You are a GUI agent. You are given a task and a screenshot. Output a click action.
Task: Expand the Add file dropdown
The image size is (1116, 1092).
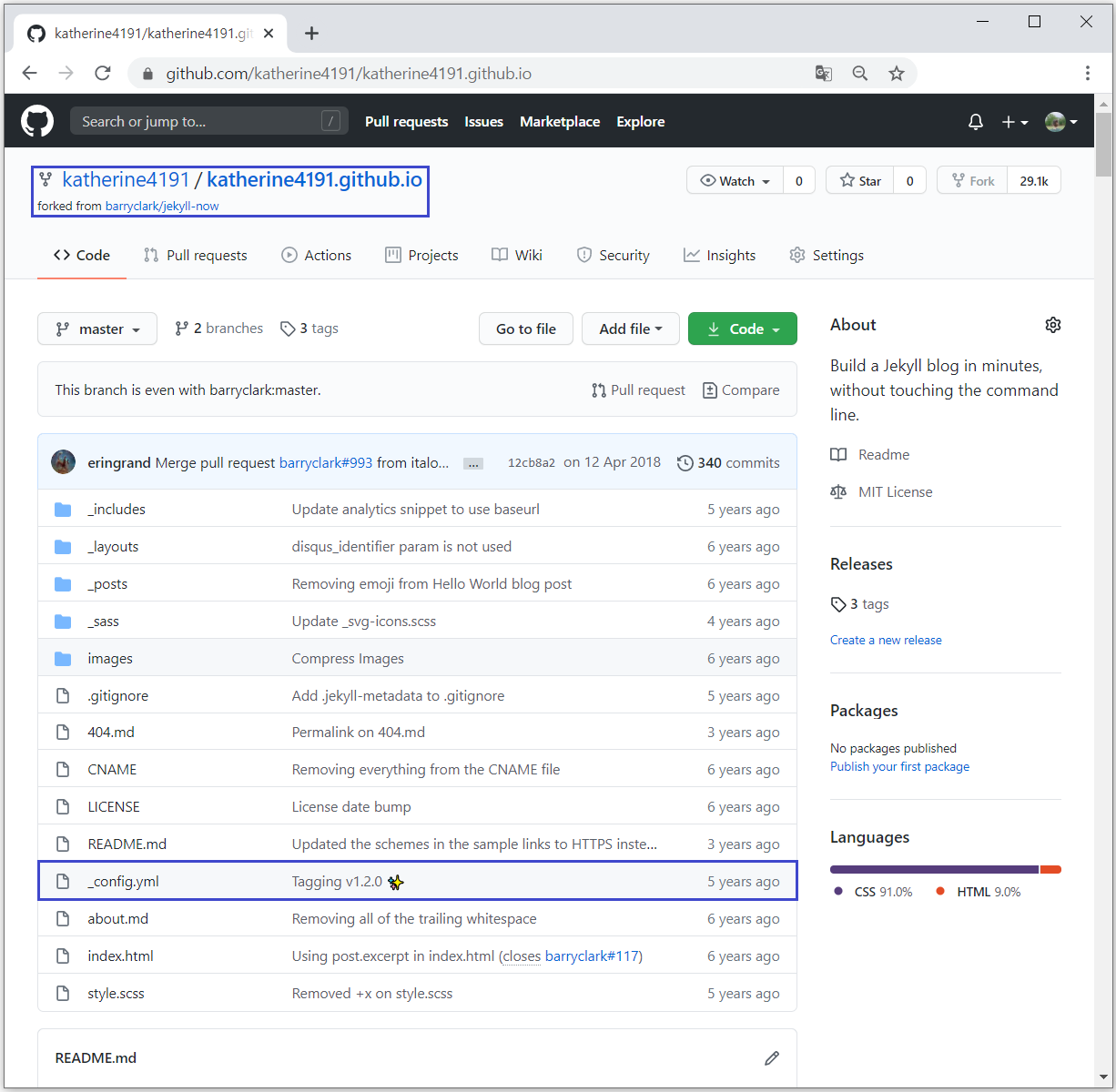(631, 329)
